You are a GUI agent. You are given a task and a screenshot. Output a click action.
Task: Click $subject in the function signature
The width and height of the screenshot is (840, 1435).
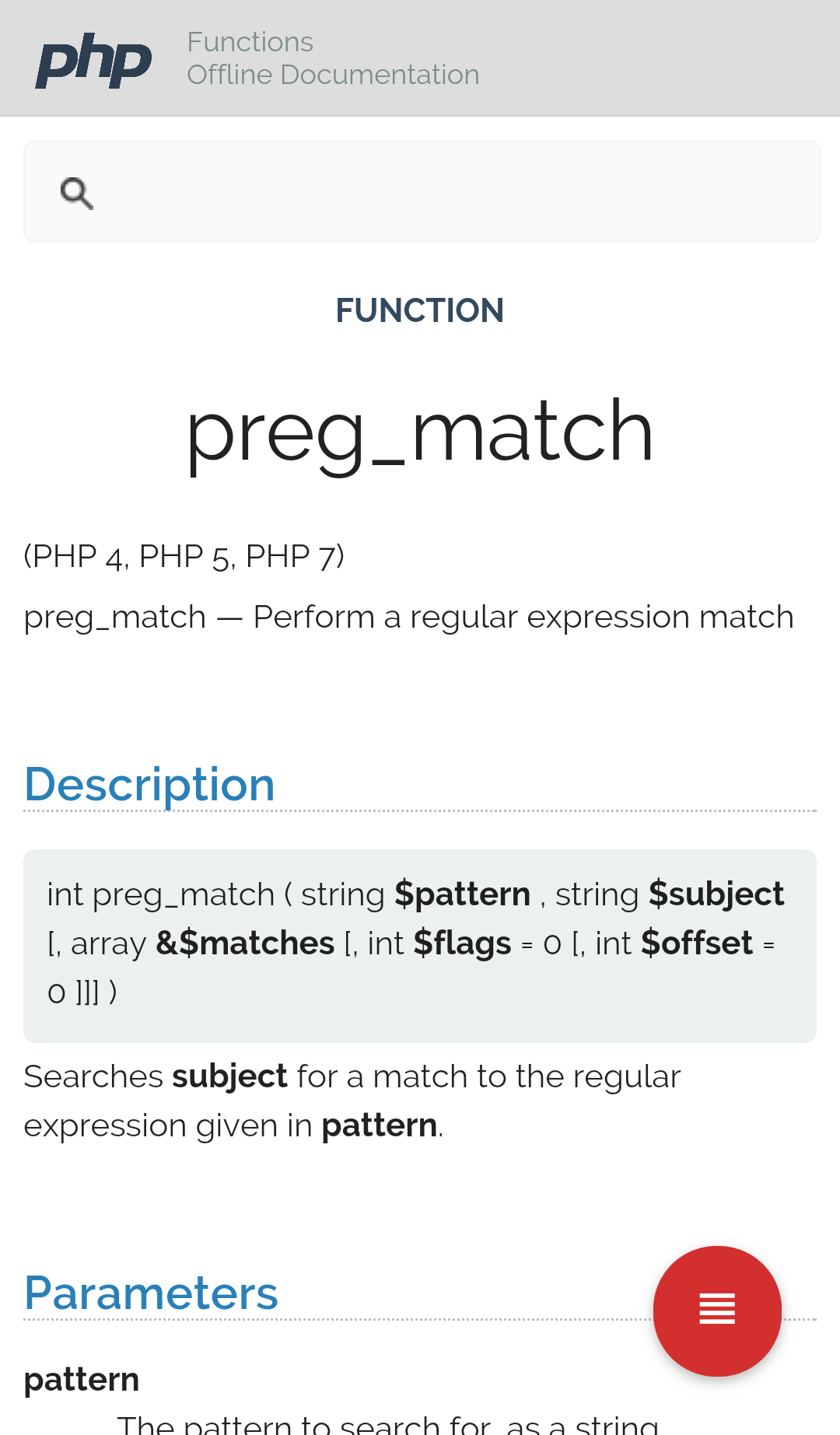tap(716, 894)
